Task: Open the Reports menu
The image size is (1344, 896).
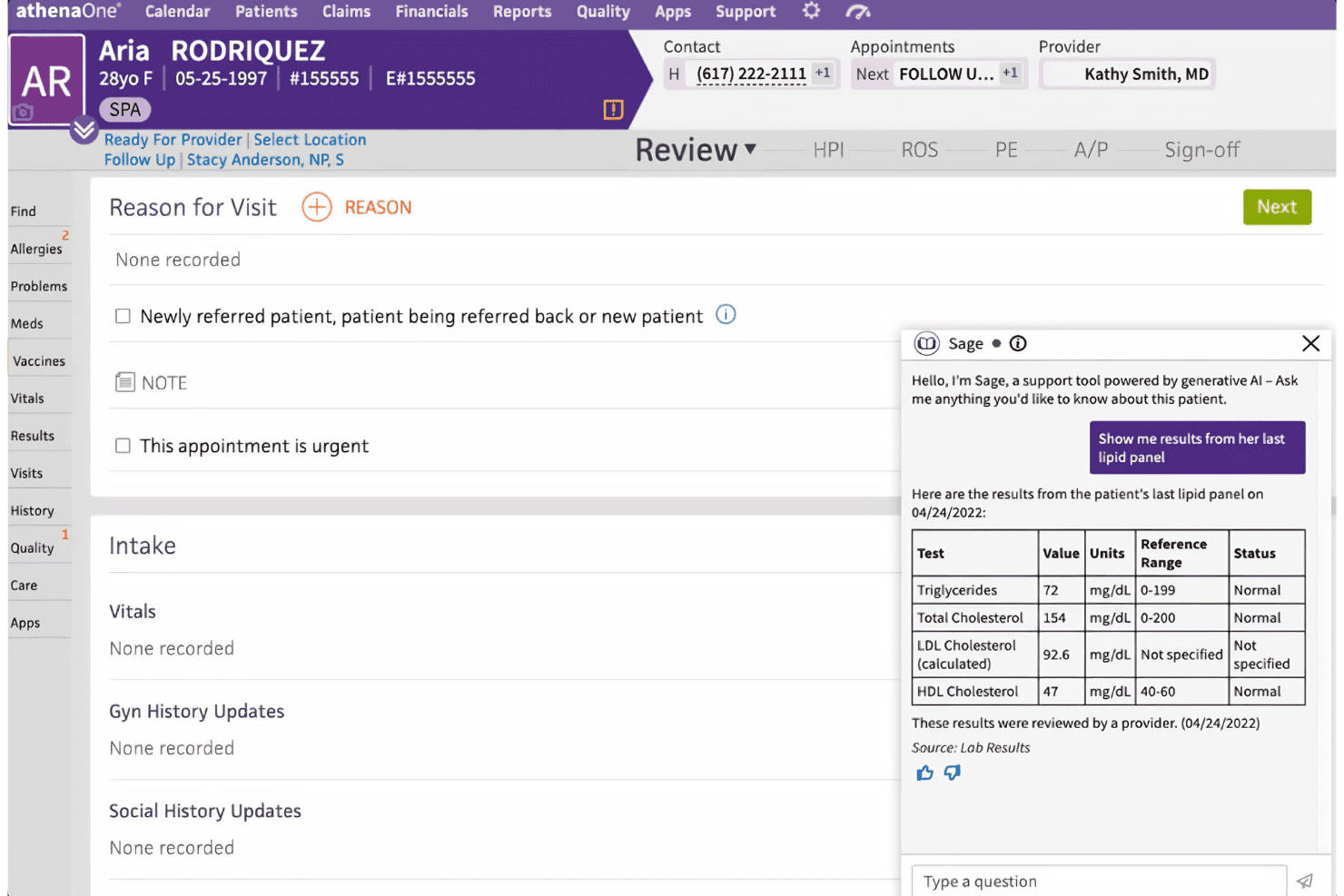Action: tap(522, 12)
